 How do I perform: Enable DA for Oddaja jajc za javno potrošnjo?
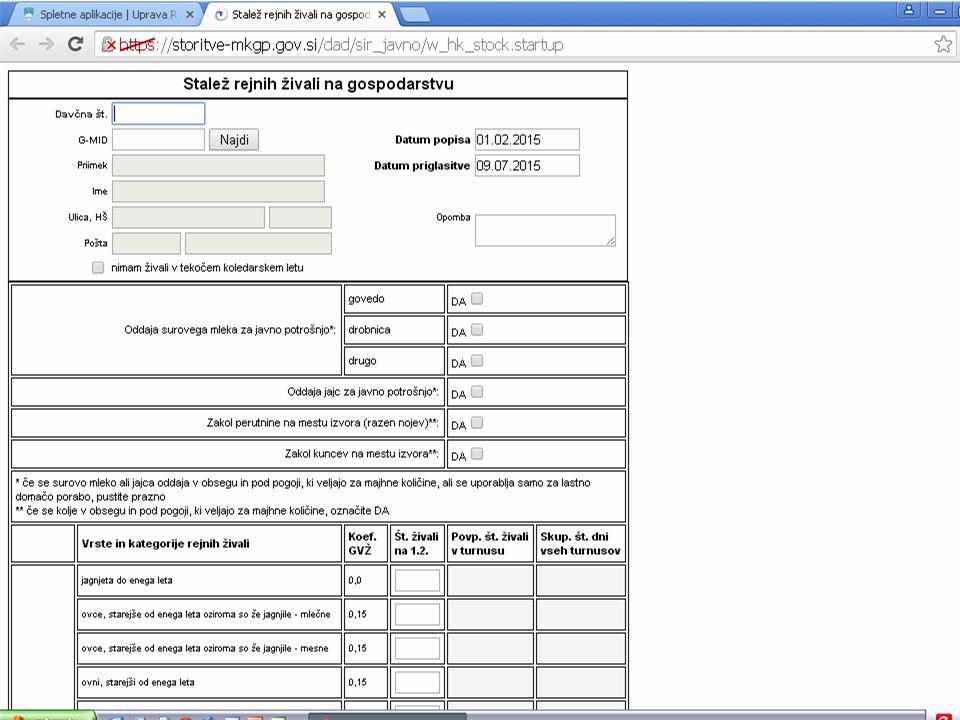click(477, 392)
